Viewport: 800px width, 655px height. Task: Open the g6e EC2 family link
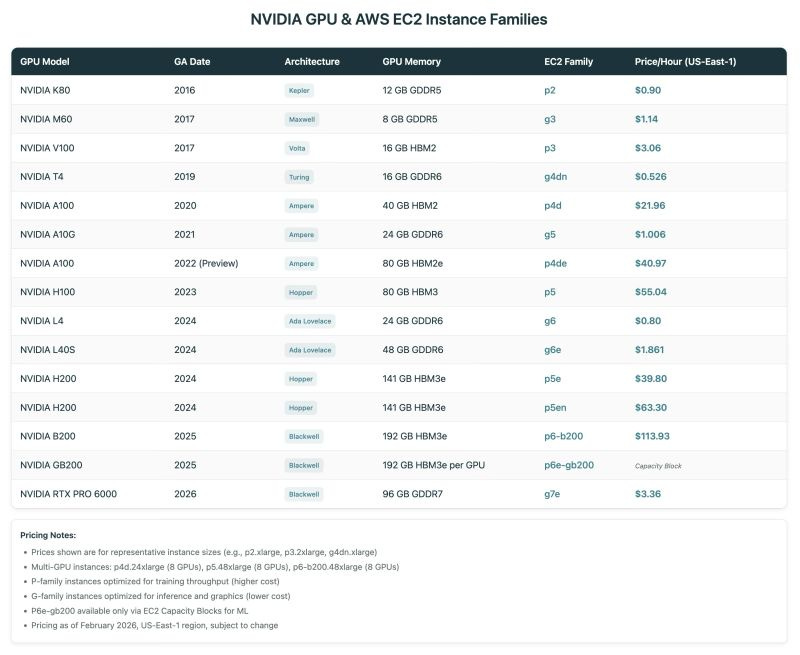coord(553,350)
